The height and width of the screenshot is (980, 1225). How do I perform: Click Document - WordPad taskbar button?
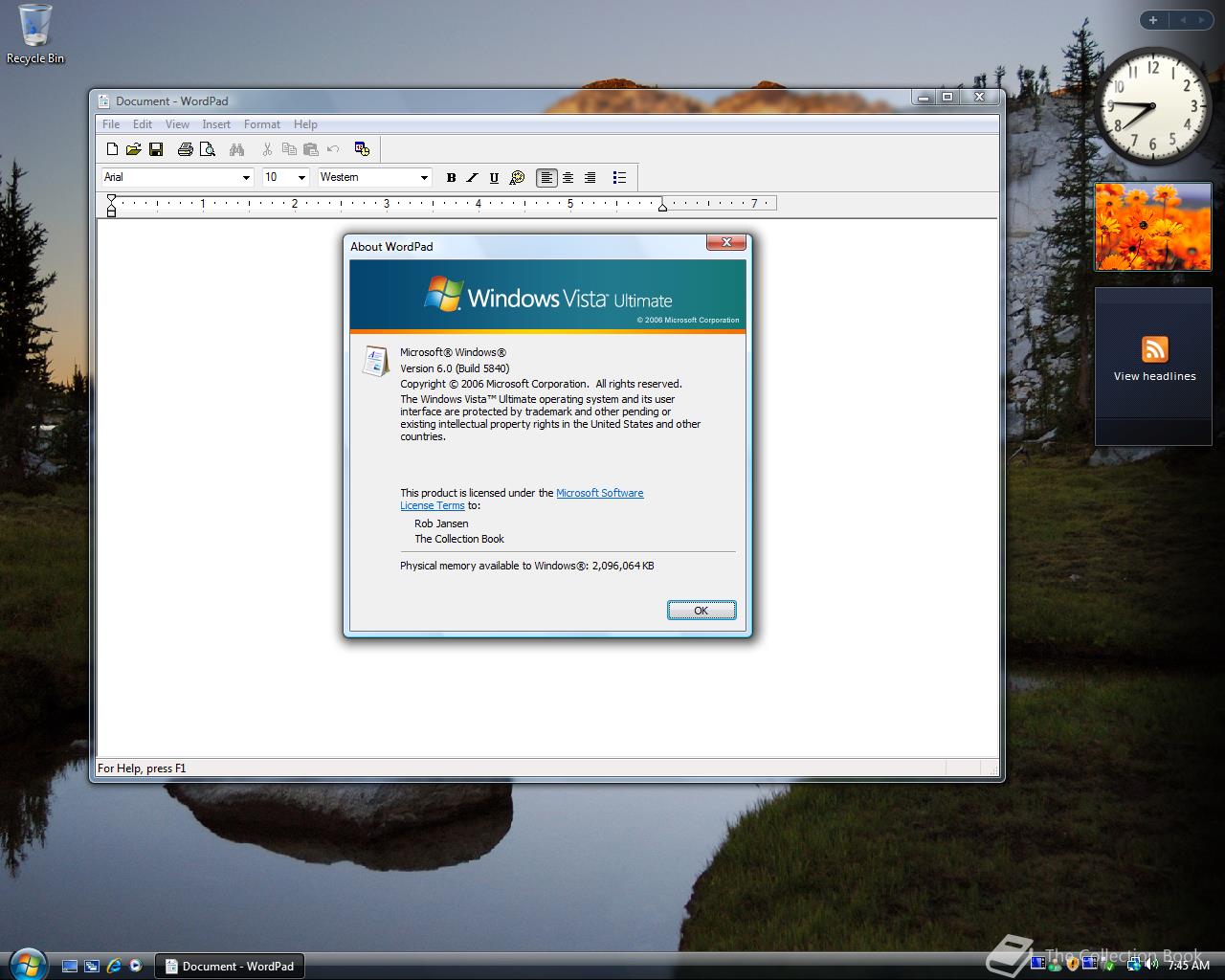(230, 967)
